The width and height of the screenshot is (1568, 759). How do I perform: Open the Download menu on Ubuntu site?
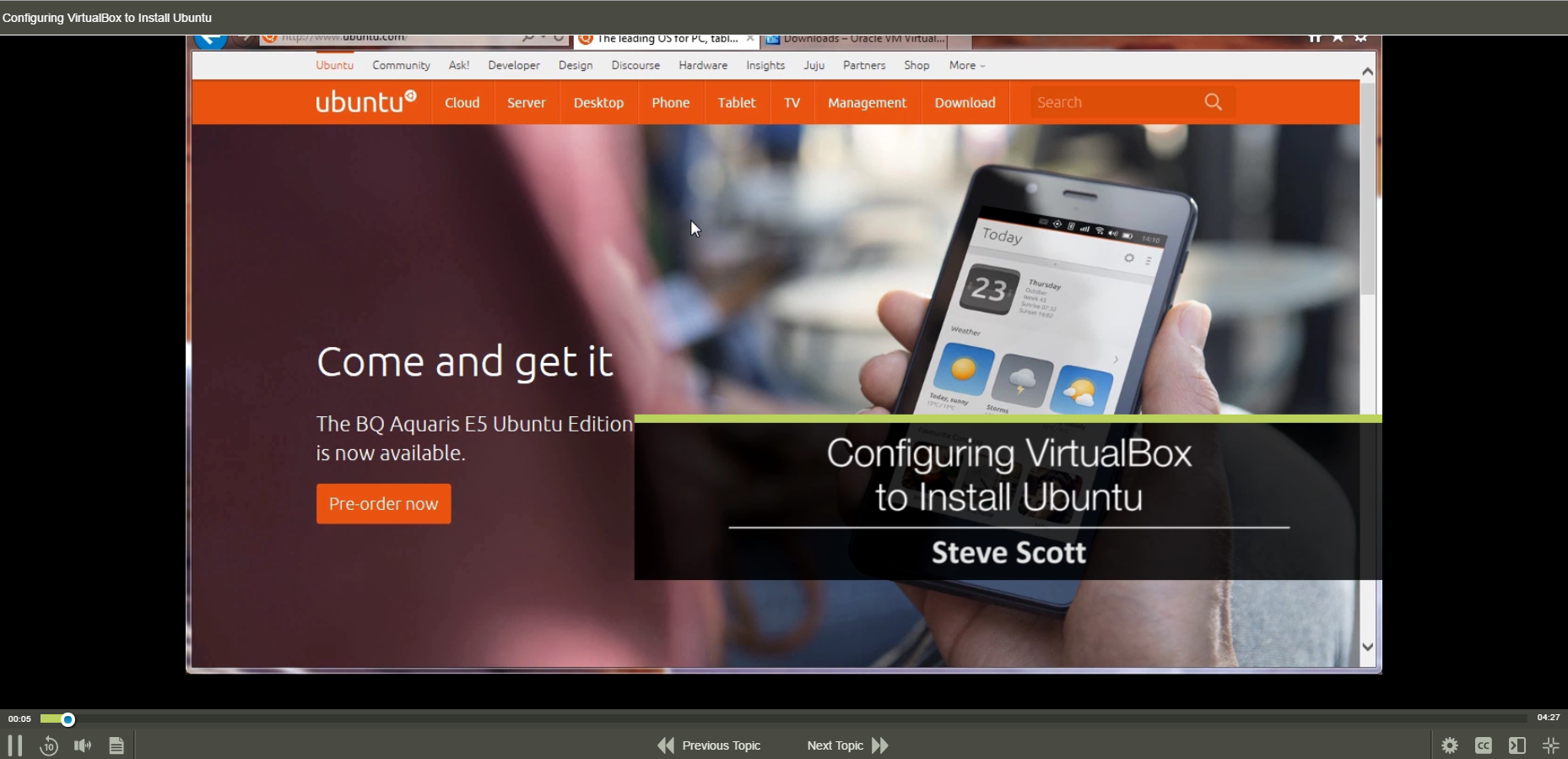click(965, 102)
